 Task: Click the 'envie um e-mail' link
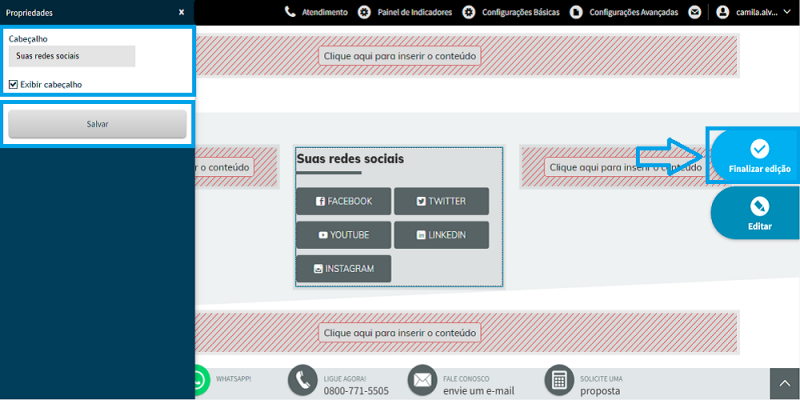[x=479, y=391]
